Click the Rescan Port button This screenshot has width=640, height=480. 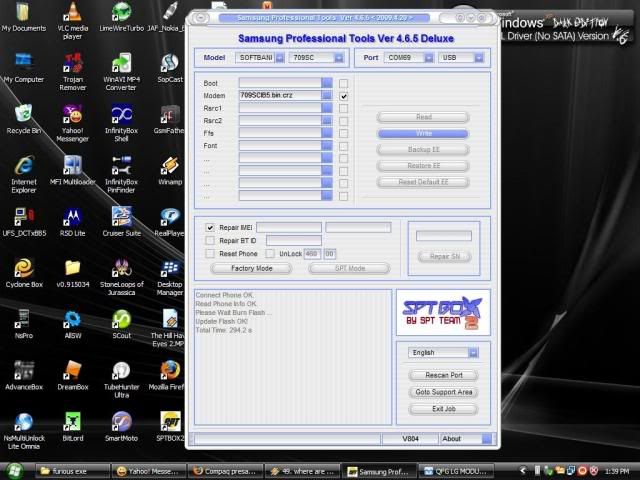444,375
